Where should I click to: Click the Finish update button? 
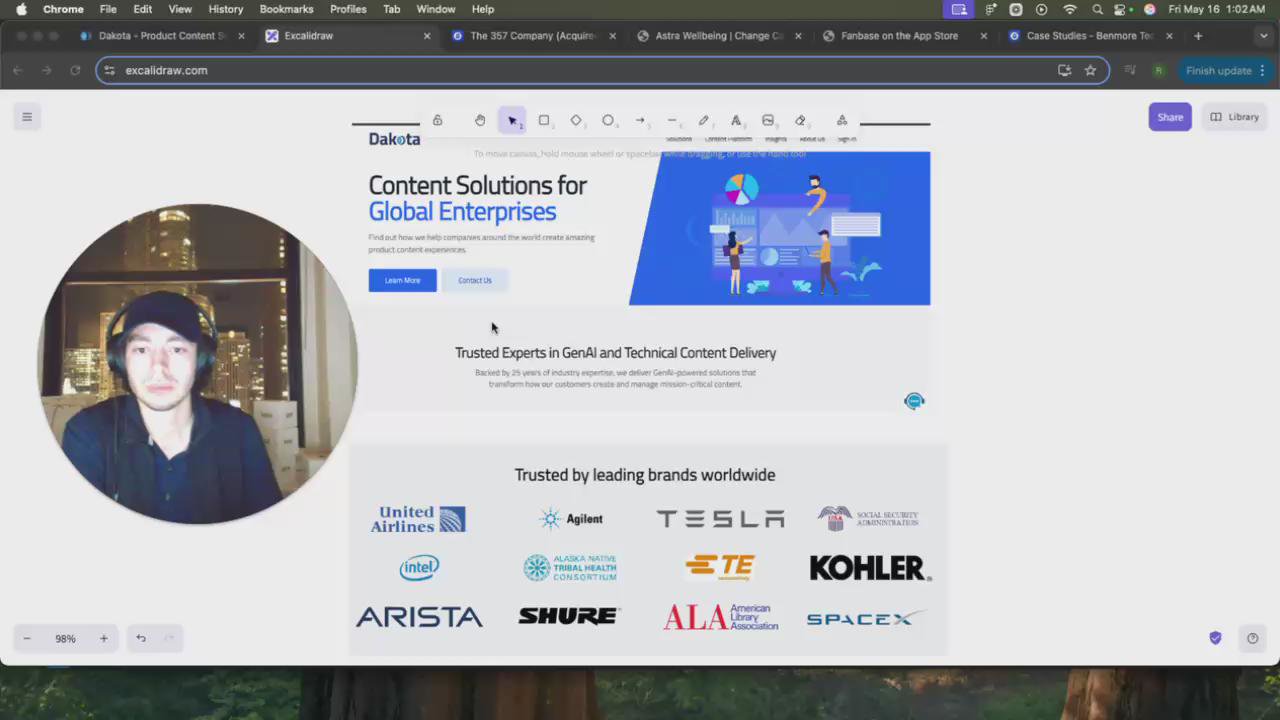coord(1218,71)
